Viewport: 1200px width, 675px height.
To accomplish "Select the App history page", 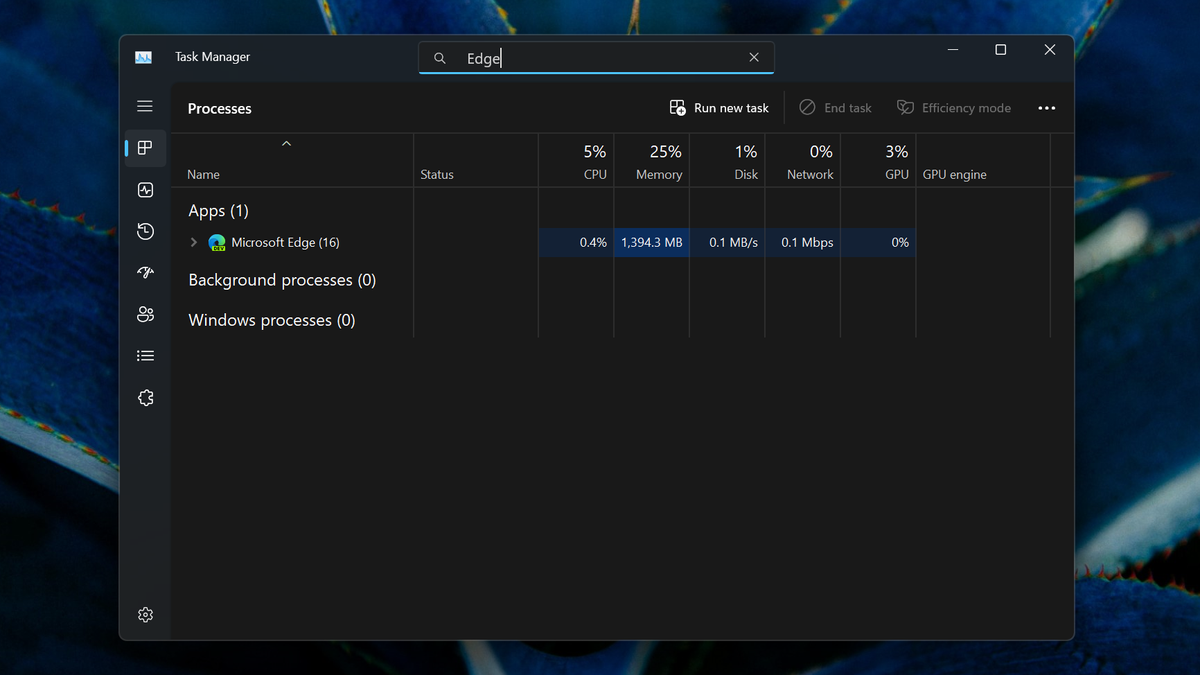I will 145,231.
